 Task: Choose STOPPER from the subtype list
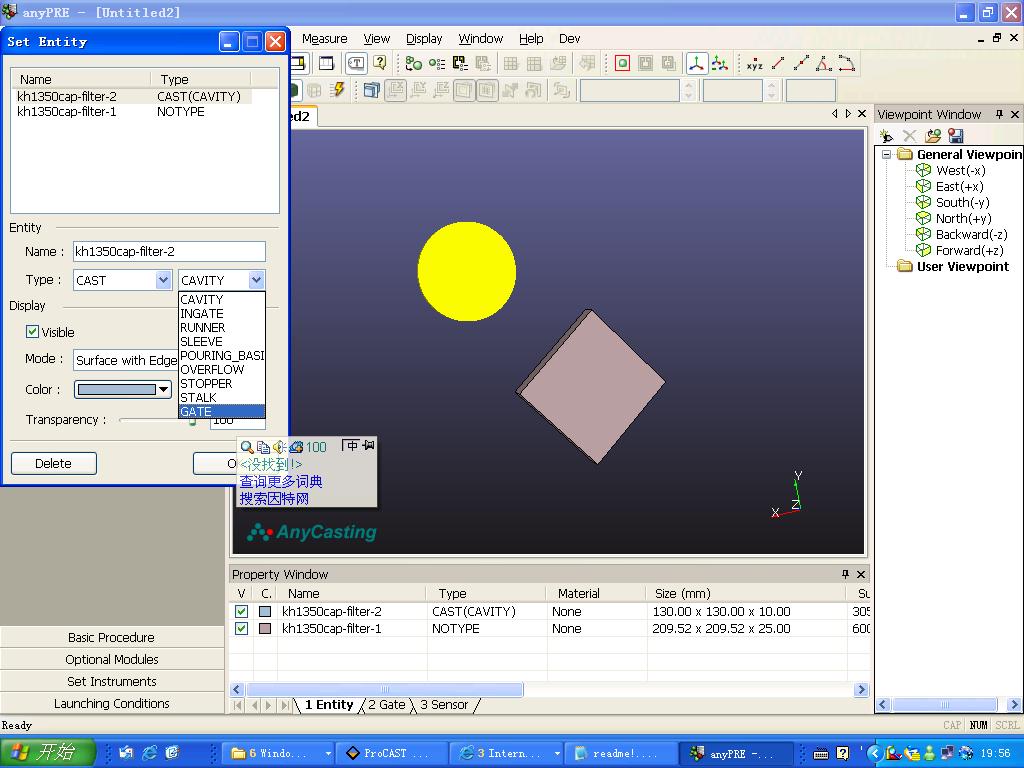pyautogui.click(x=221, y=383)
